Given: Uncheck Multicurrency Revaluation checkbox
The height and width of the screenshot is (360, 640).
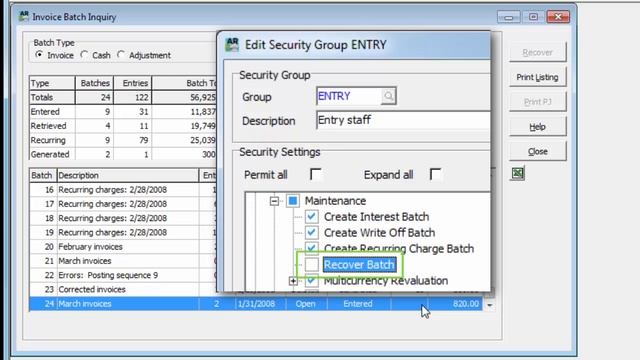Looking at the screenshot, I should (311, 280).
